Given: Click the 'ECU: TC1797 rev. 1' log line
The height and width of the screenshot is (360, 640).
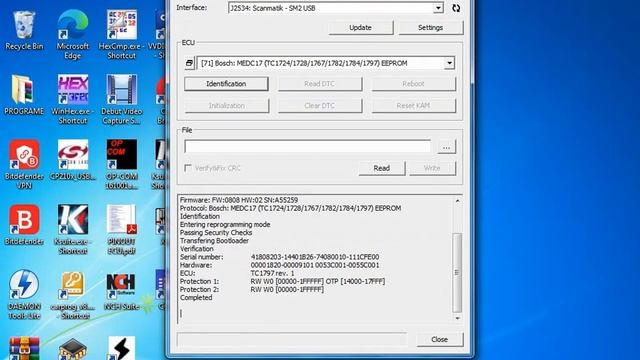Looking at the screenshot, I should tap(237, 273).
